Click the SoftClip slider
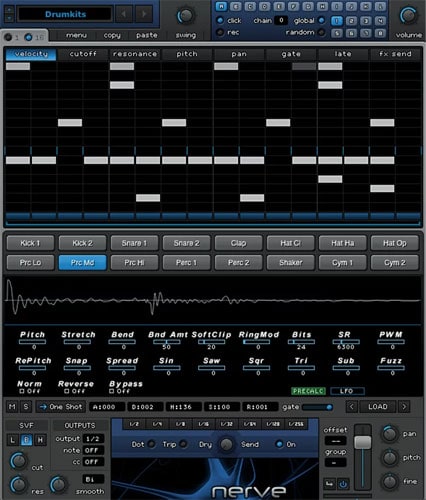Viewport: 426px width, 500px height. (211, 342)
